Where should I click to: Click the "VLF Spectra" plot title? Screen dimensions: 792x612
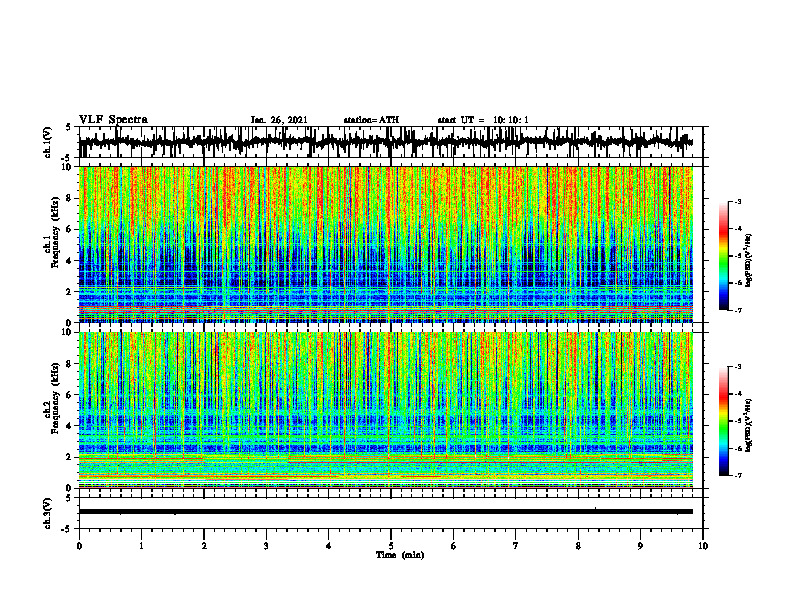113,120
